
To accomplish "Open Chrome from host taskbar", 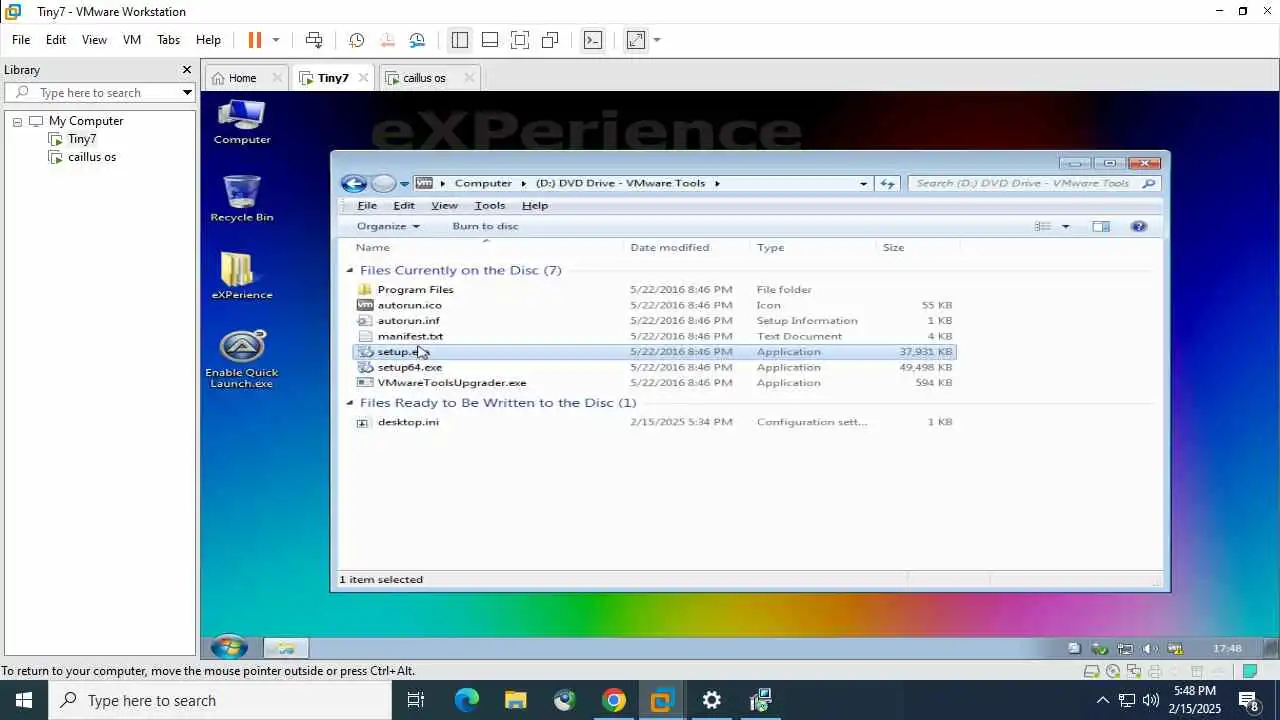I will click(x=614, y=700).
